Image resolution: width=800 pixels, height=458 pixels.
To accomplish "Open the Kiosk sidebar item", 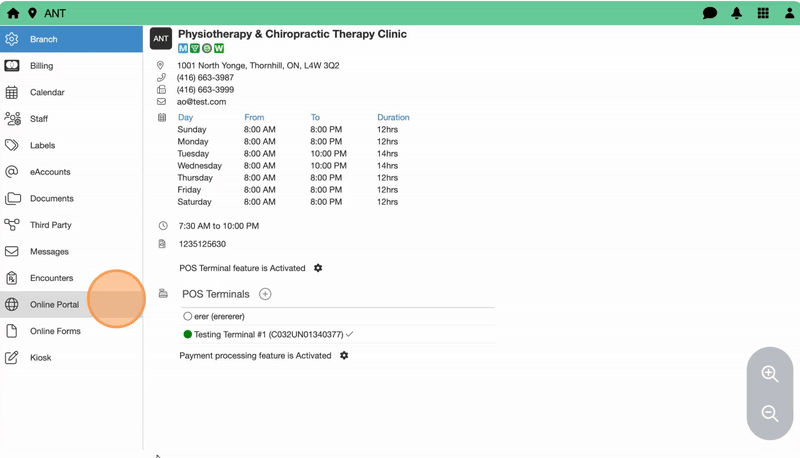I will 40,358.
